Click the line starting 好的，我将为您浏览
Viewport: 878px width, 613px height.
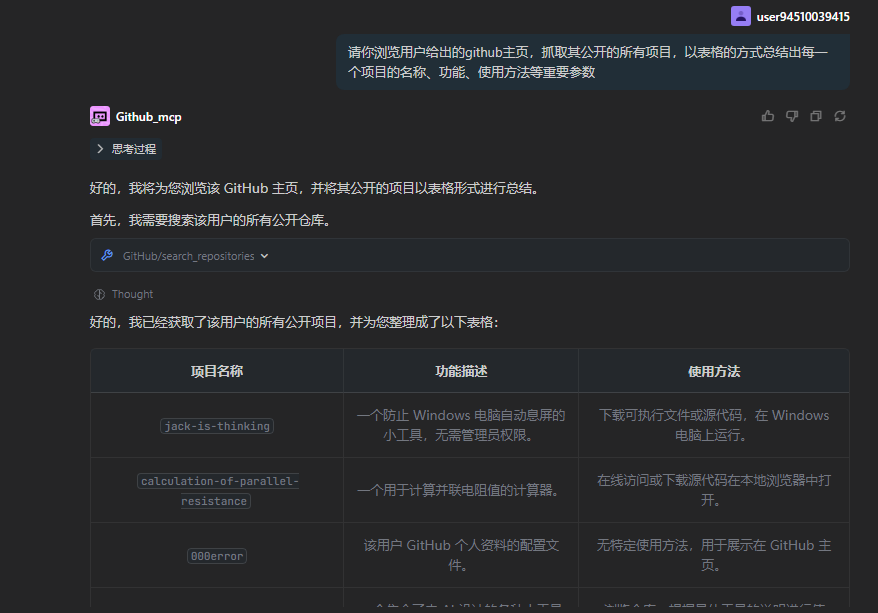pyautogui.click(x=316, y=188)
